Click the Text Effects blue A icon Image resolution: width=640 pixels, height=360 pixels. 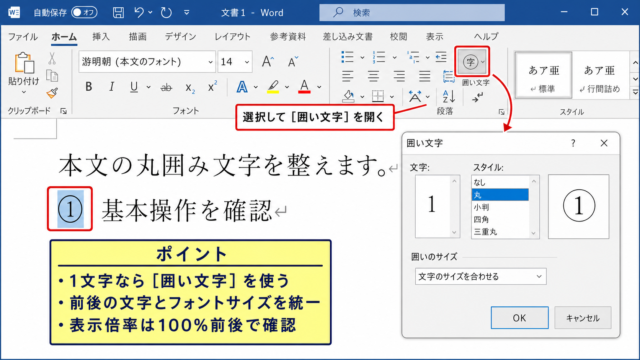coord(242,87)
